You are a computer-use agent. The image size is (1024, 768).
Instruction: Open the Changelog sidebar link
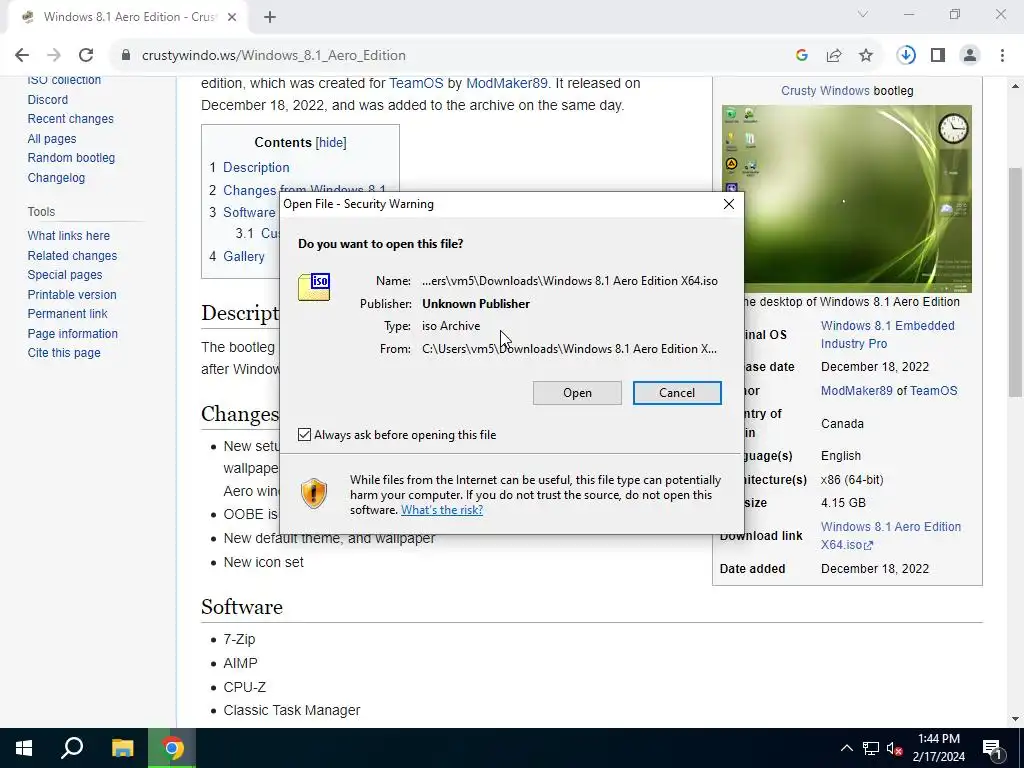[56, 178]
